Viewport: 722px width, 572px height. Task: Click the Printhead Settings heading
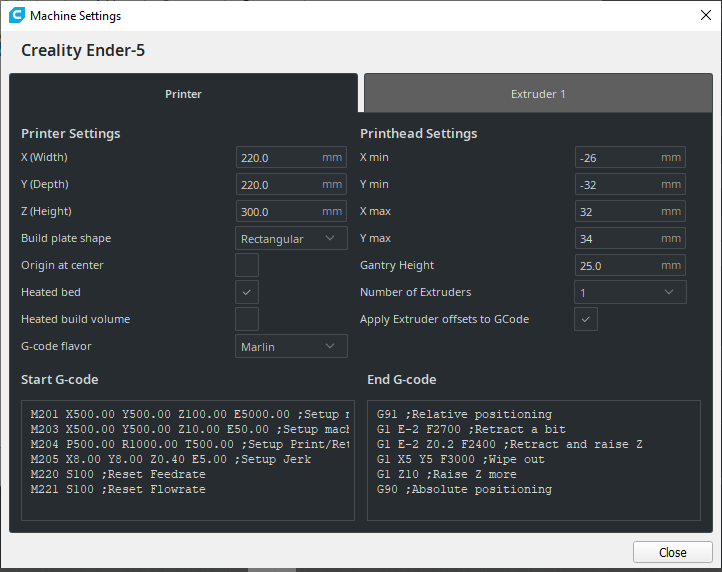tap(419, 134)
